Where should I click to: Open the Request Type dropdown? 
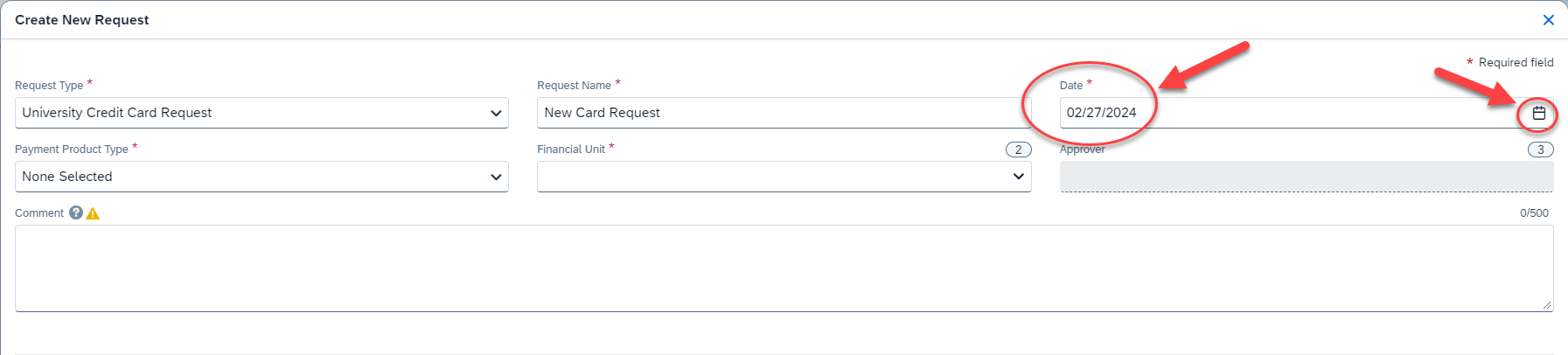pos(261,113)
